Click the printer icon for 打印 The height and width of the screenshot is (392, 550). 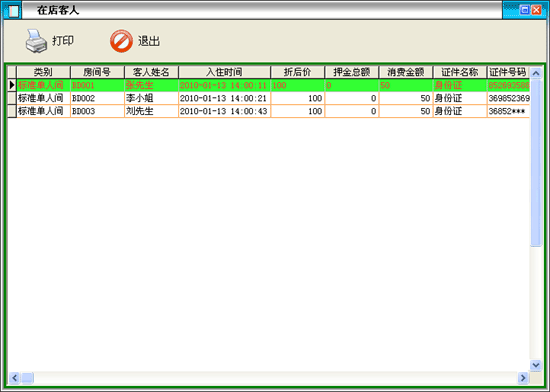(36, 41)
